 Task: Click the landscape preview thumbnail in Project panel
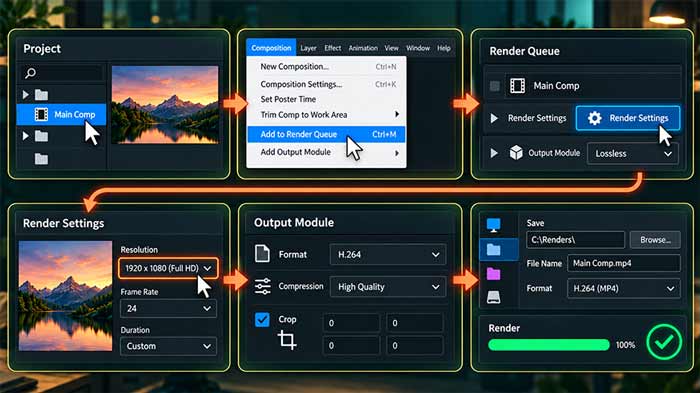(x=165, y=105)
